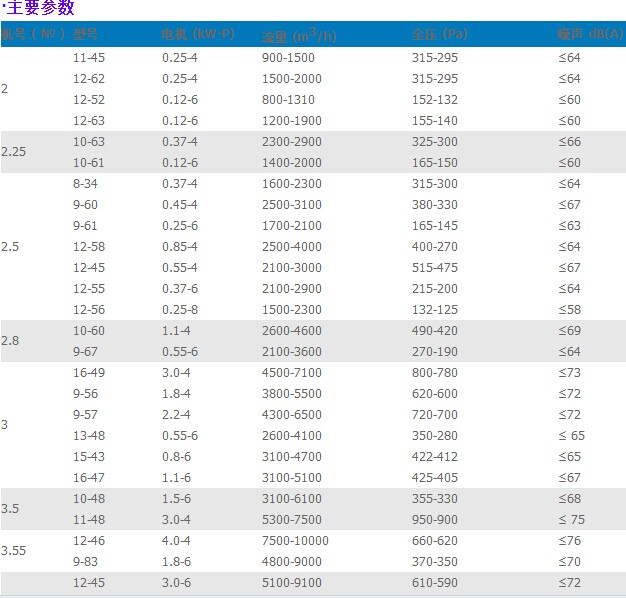
Task: Click motor value 0.45-4
Action: 180,204
